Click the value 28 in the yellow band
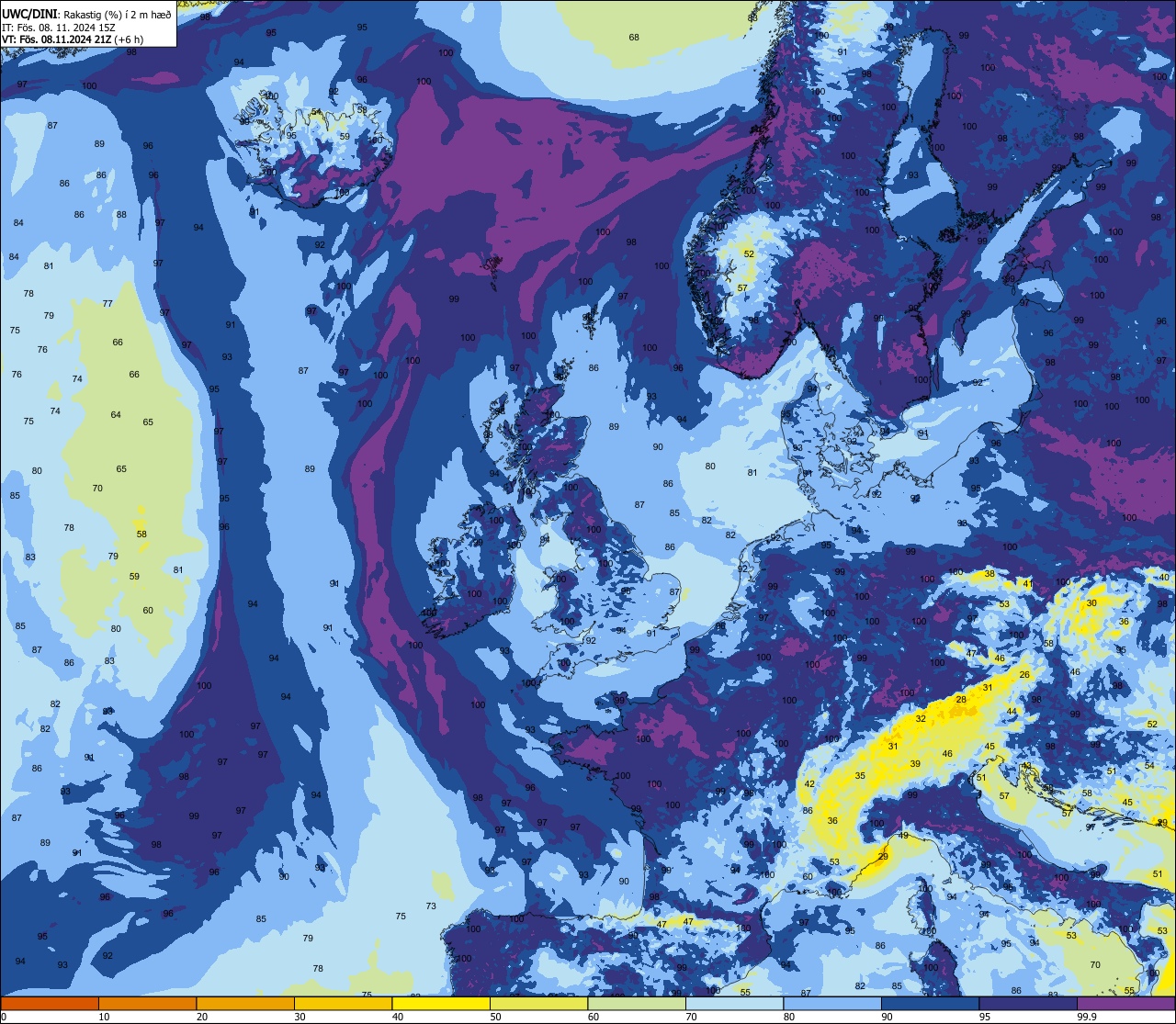The height and width of the screenshot is (1024, 1176). [x=961, y=700]
